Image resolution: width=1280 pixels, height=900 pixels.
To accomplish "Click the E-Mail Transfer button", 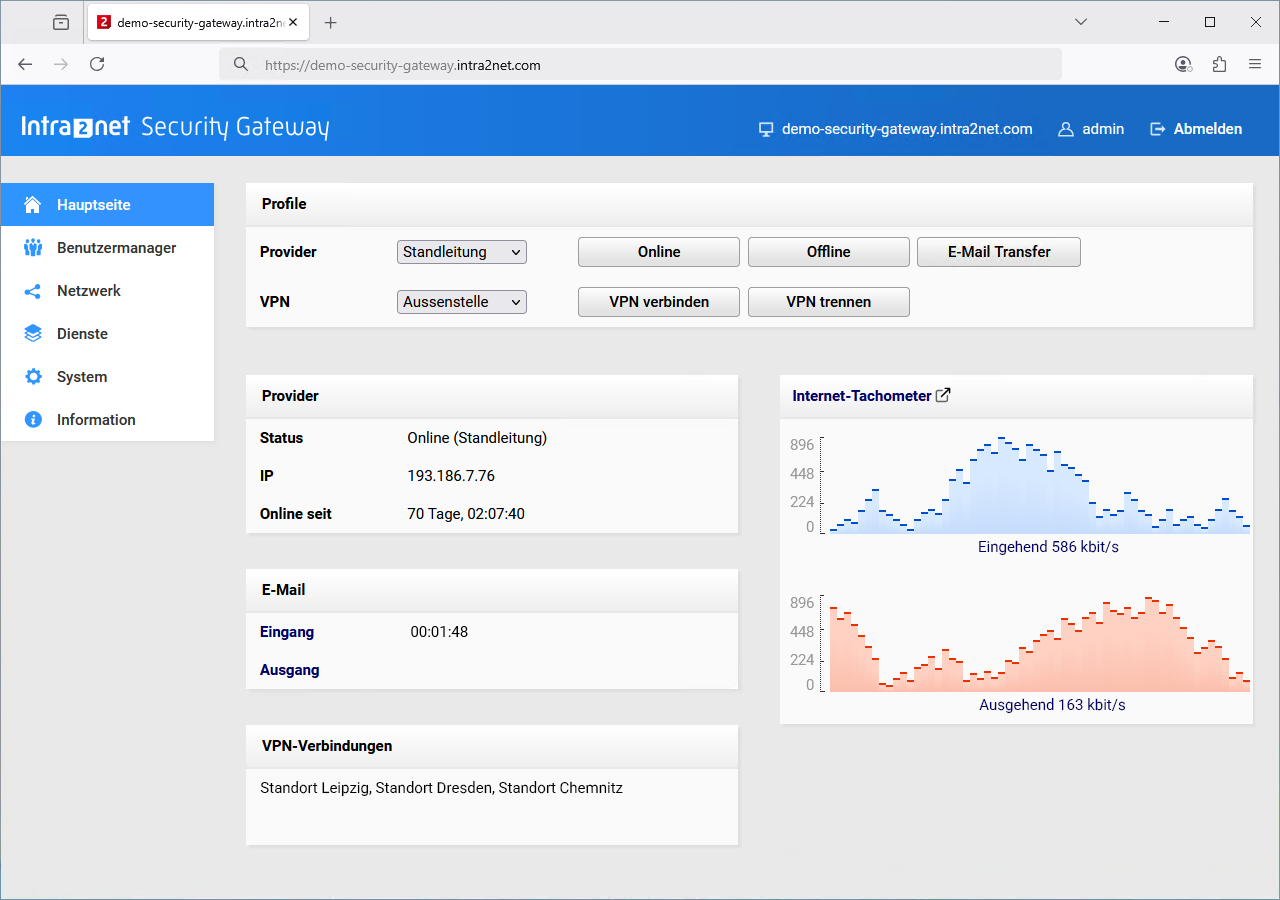I will pos(998,252).
